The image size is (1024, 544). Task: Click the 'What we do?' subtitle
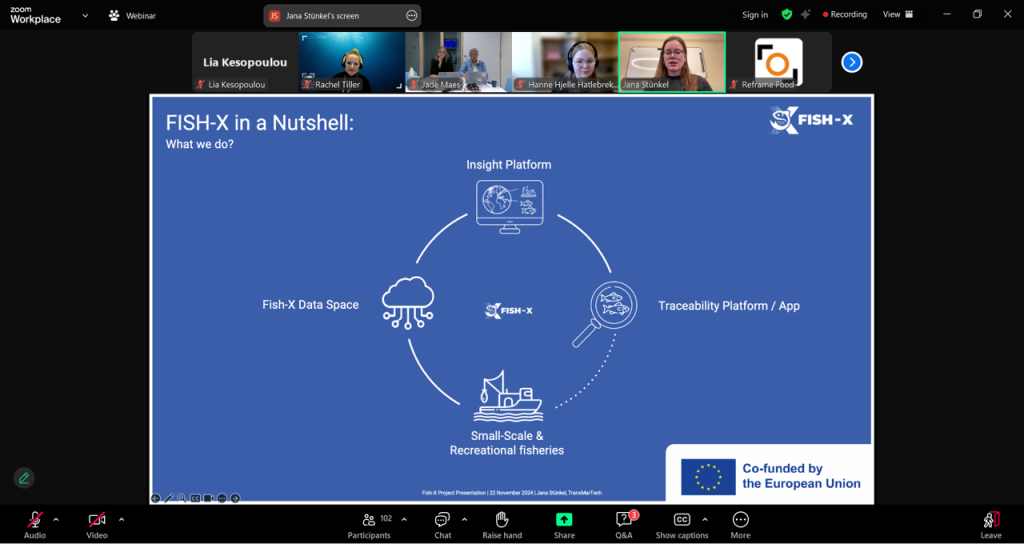(200, 144)
